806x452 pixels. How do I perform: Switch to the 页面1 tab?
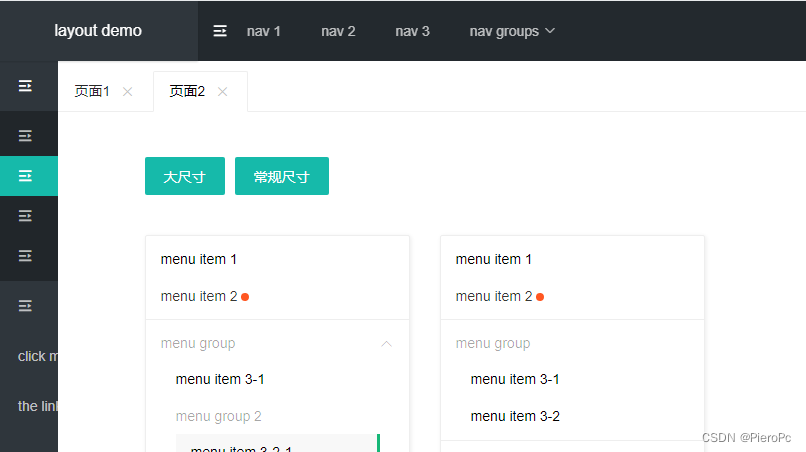[92, 92]
